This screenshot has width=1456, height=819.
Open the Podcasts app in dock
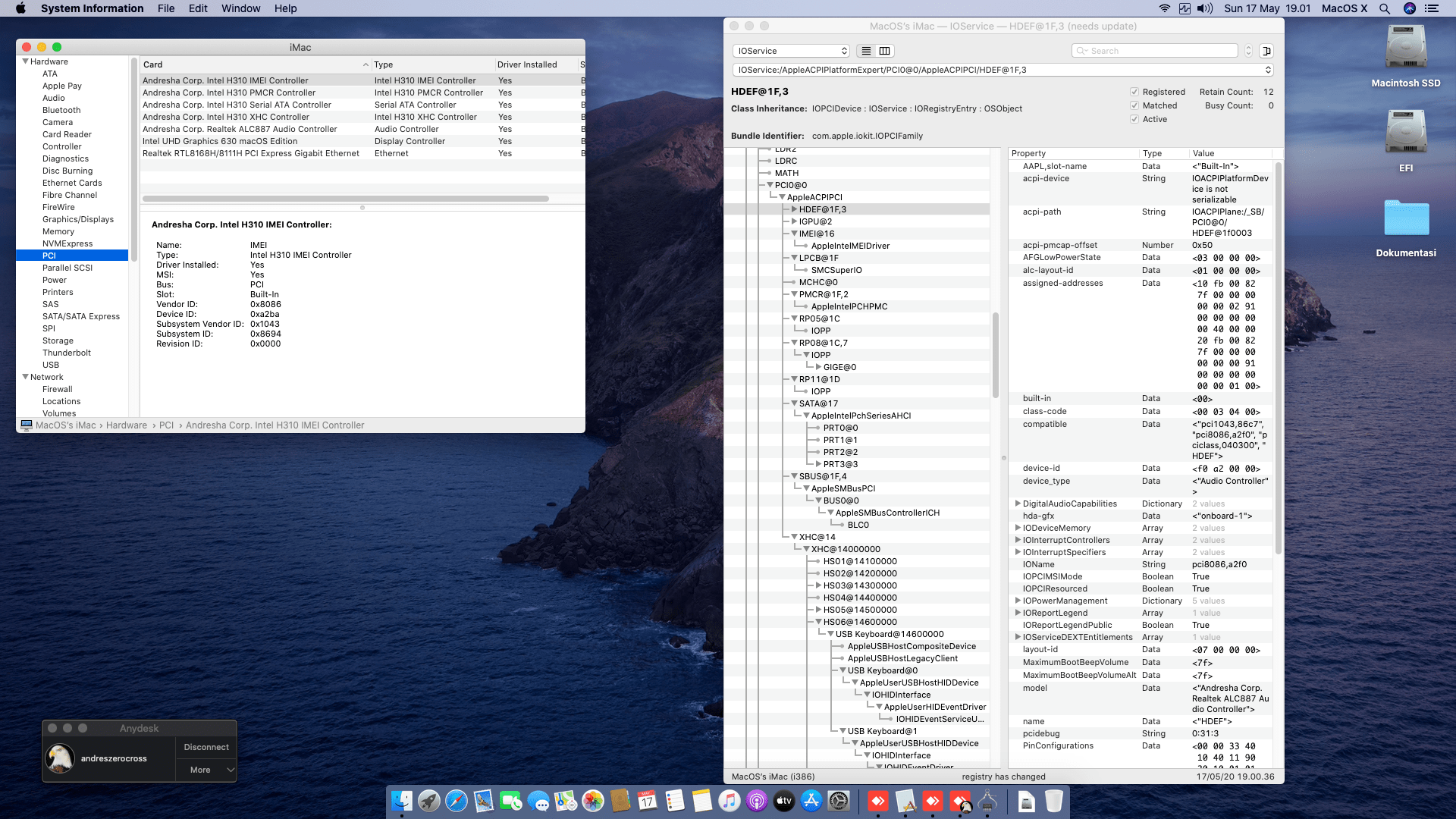(x=757, y=801)
